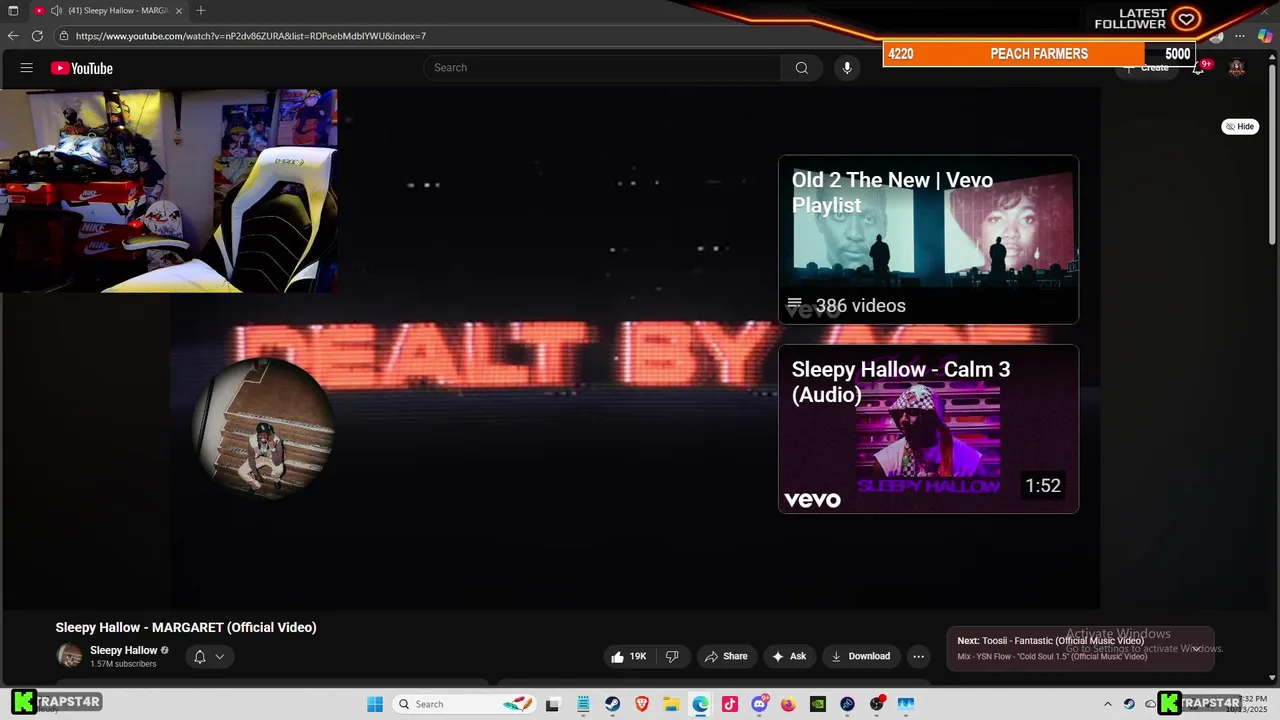
Task: Go to the YouTube home logo
Action: 82,68
